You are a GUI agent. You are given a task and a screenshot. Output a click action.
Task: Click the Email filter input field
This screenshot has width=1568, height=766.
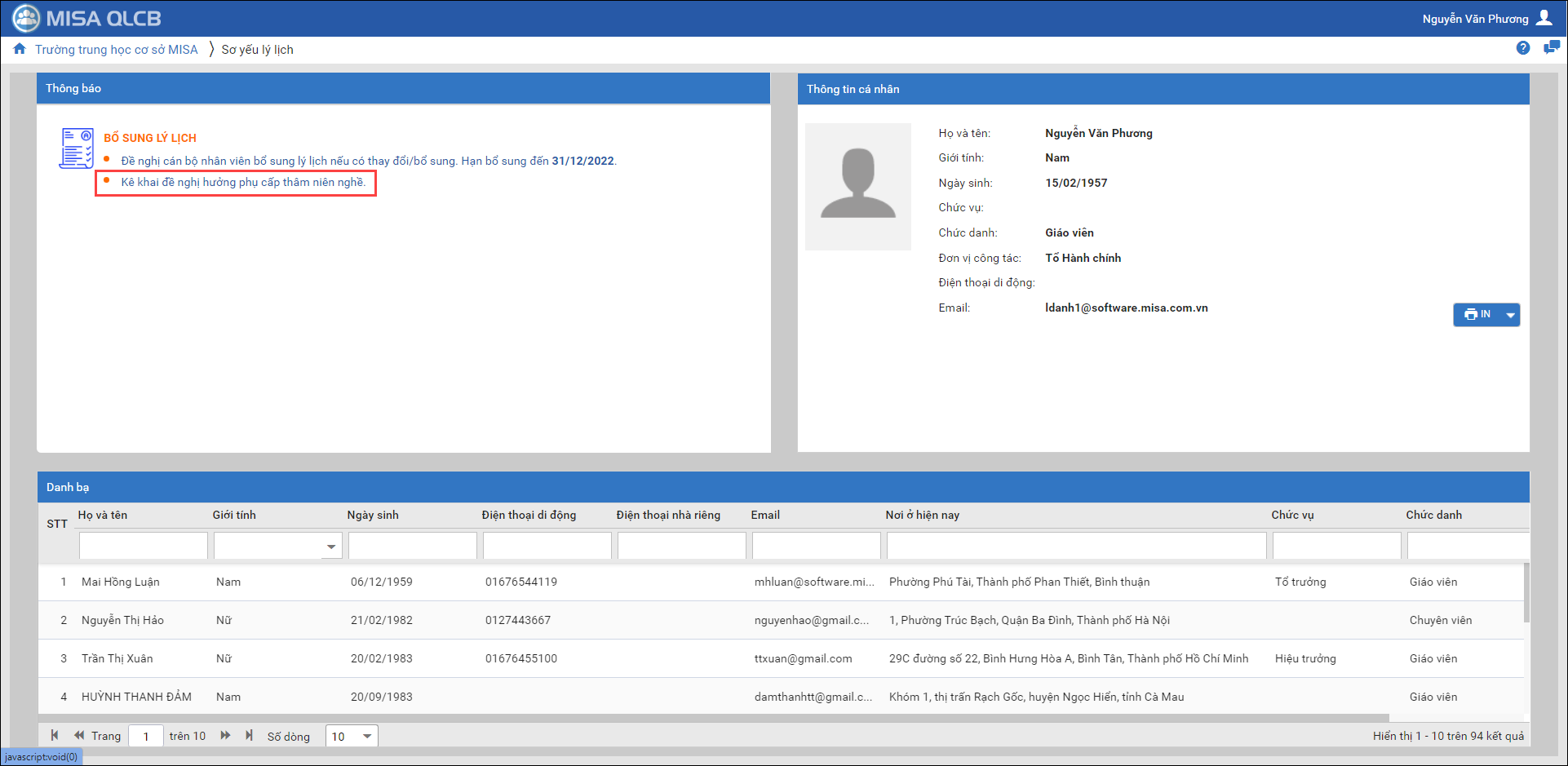coord(816,546)
